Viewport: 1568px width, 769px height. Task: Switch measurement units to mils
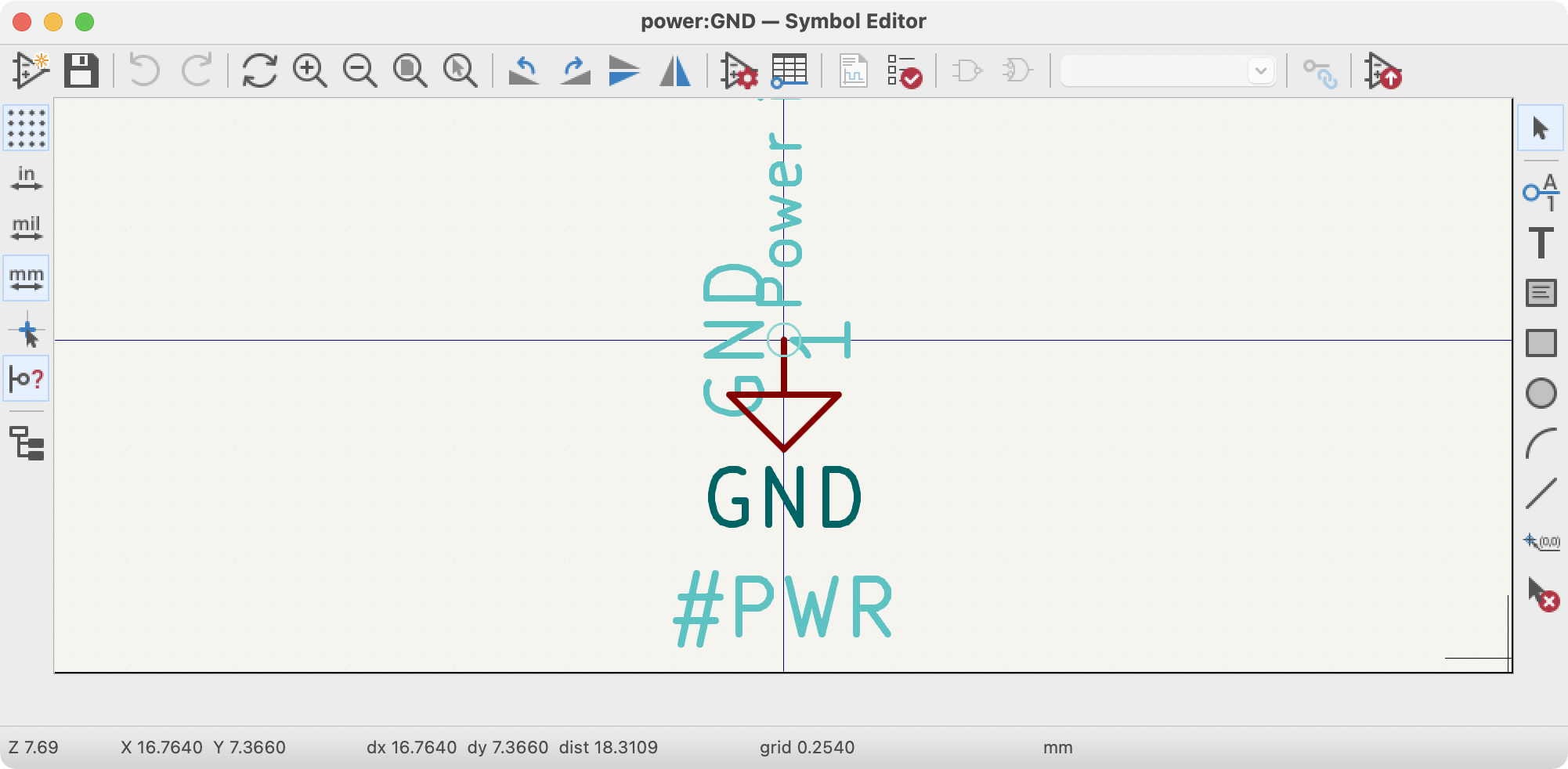pyautogui.click(x=26, y=226)
